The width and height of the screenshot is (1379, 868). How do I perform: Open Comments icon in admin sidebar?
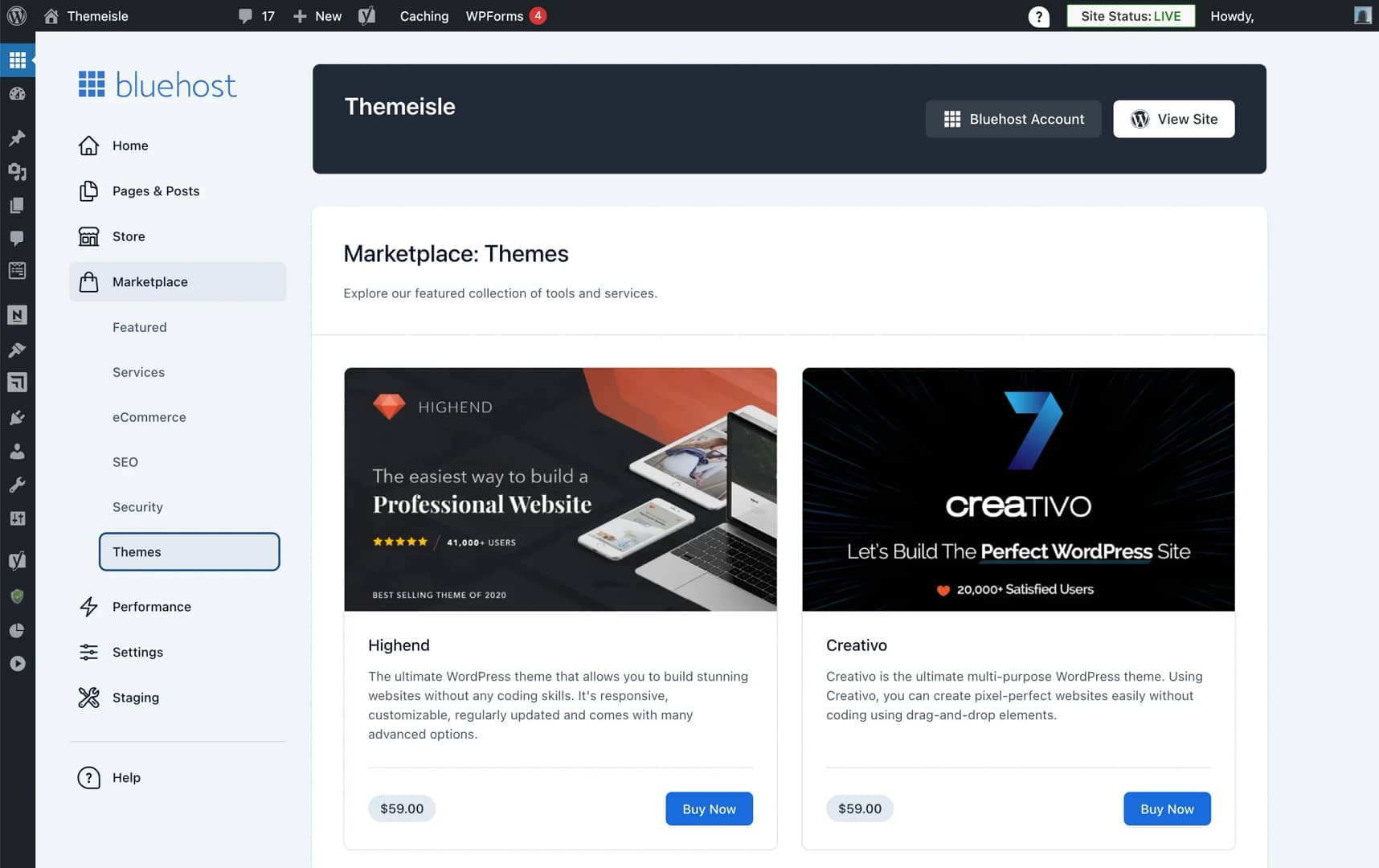coord(17,238)
